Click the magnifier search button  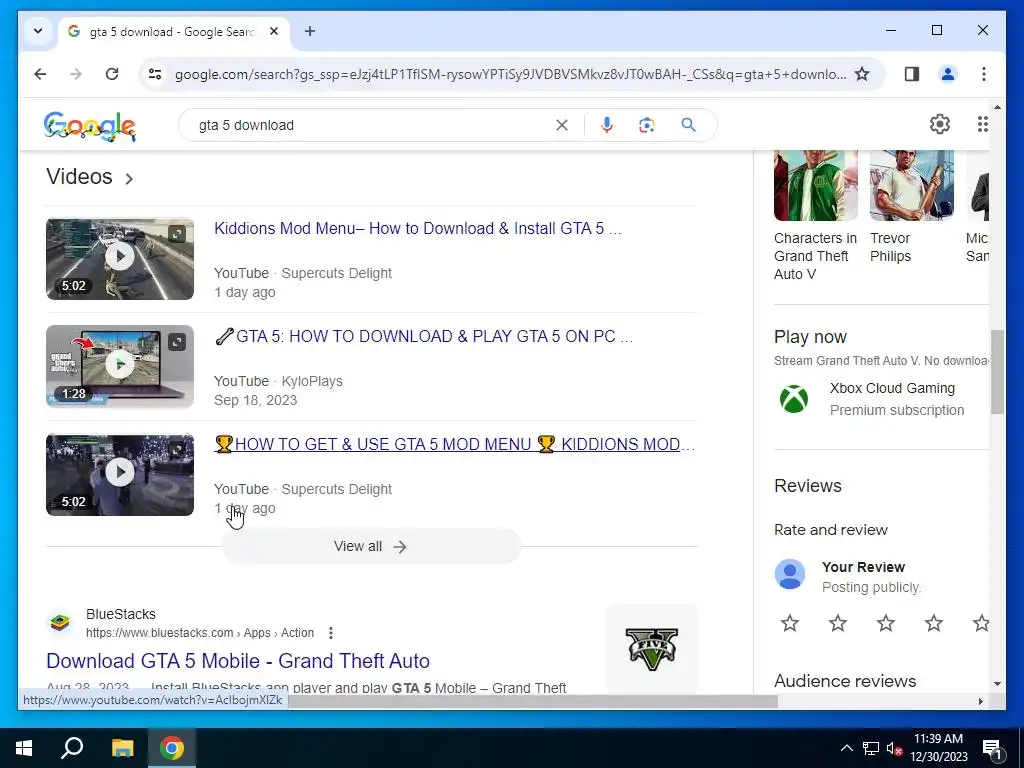(688, 125)
